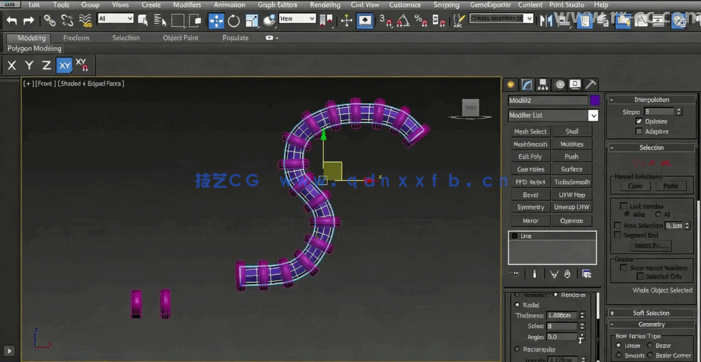701x362 pixels.
Task: Click the Mirror tool icon in toolbar
Action: point(546,21)
